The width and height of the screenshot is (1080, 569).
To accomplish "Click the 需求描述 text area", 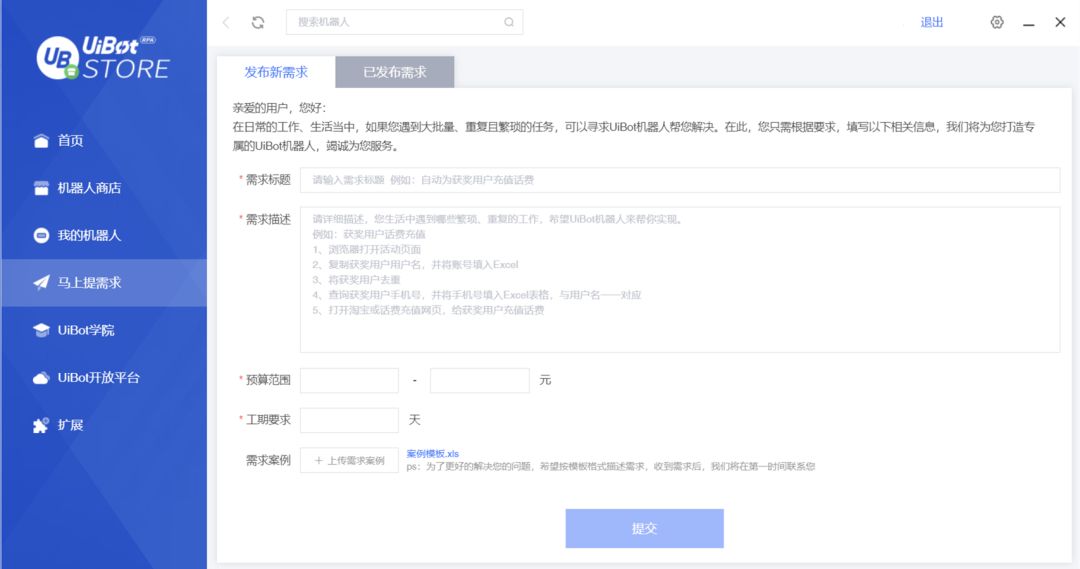I will (680, 280).
